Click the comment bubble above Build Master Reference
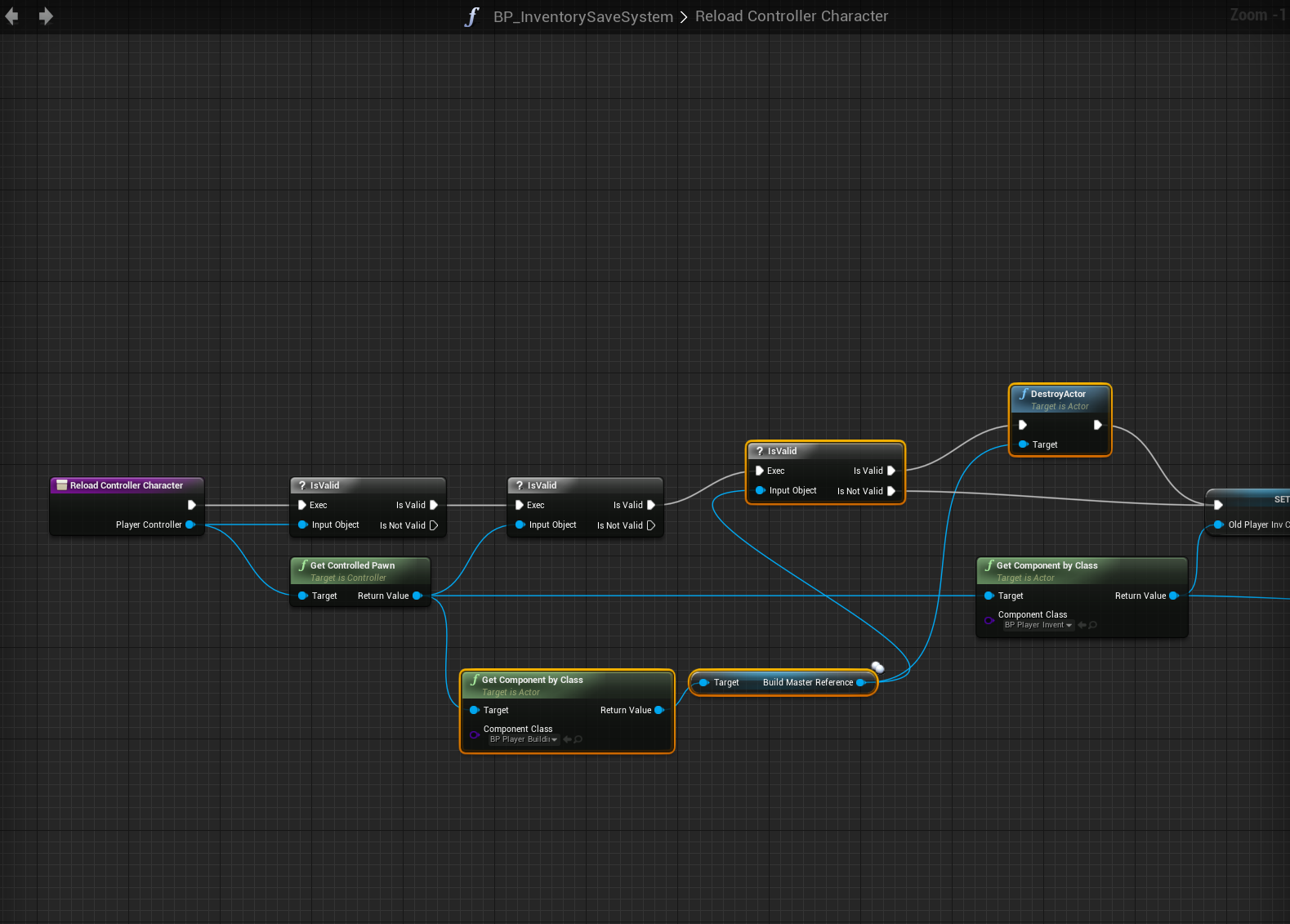Viewport: 1290px width, 924px height. (877, 667)
